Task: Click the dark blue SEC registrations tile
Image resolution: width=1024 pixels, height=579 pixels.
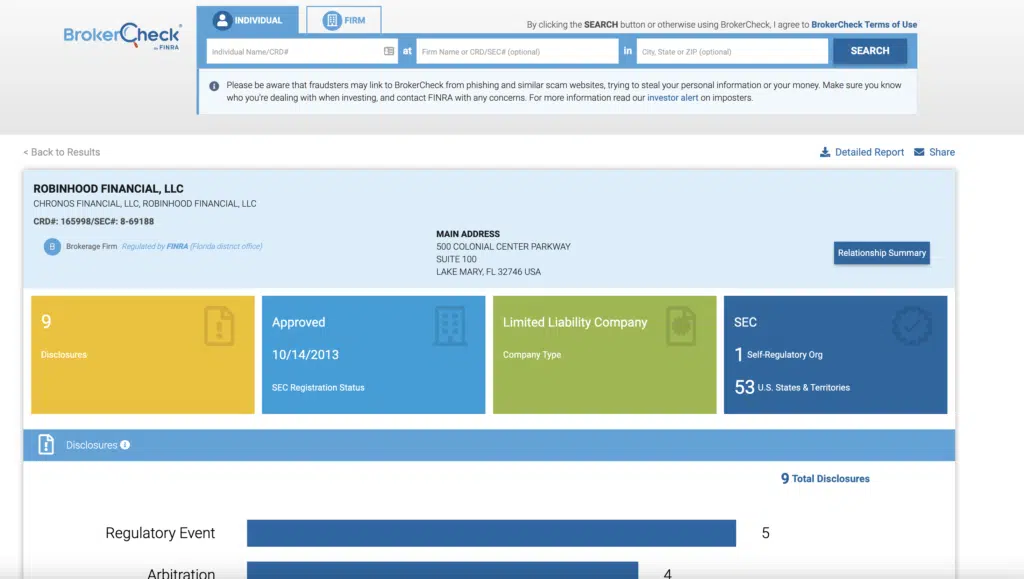Action: 835,354
